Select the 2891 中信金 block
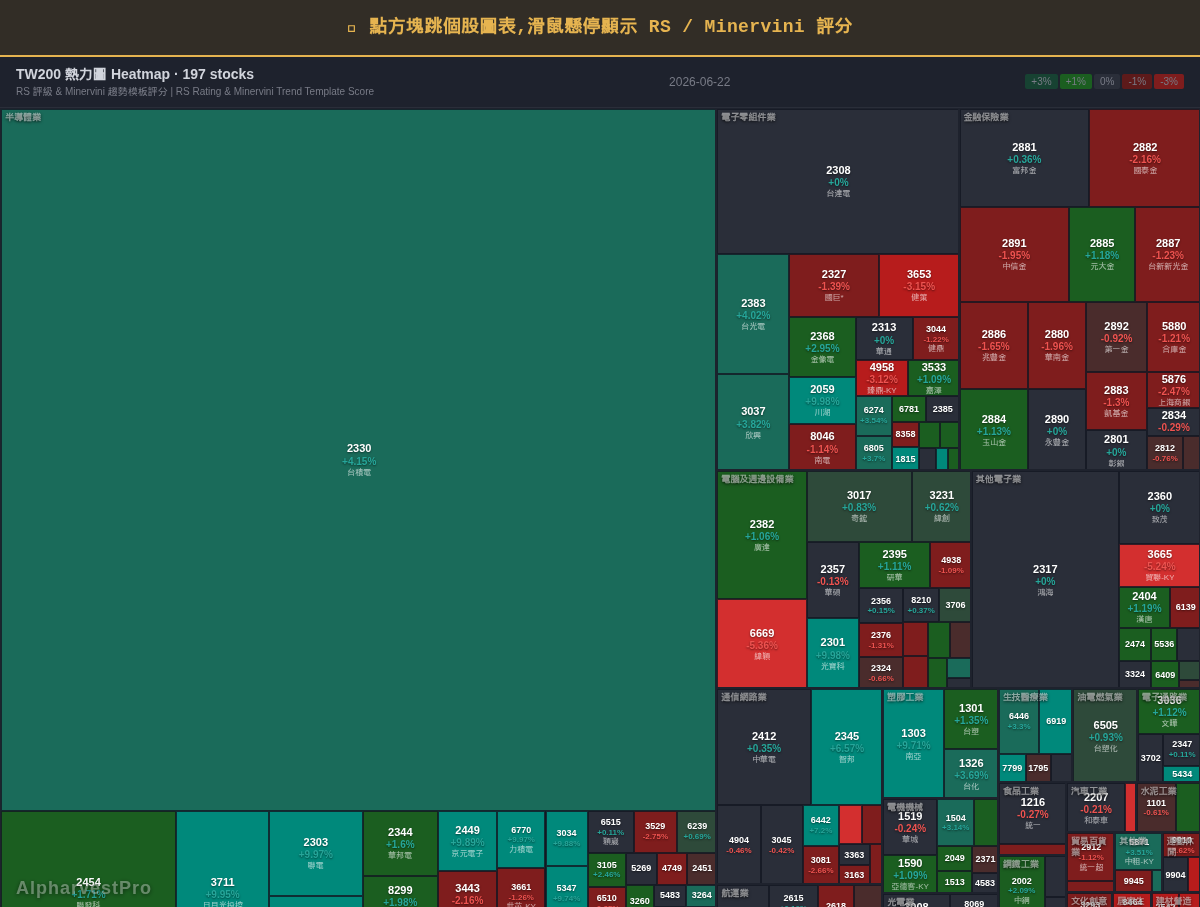The height and width of the screenshot is (907, 1200). pos(1014,254)
